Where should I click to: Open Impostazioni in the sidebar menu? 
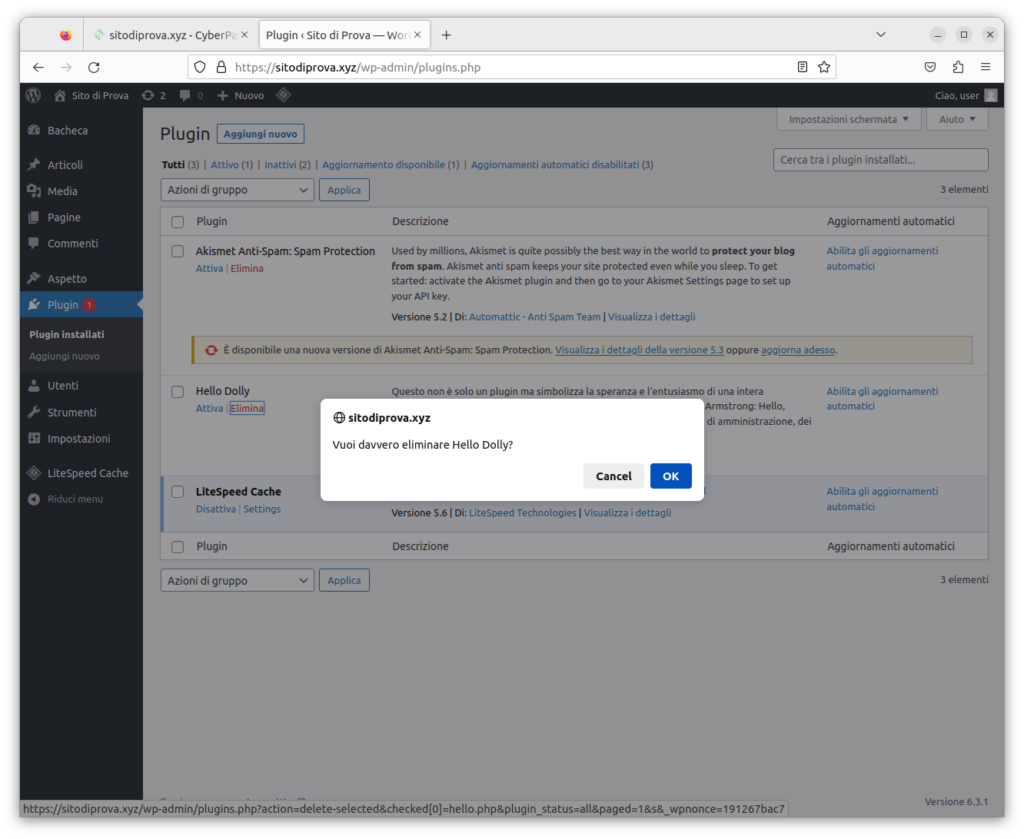point(78,439)
